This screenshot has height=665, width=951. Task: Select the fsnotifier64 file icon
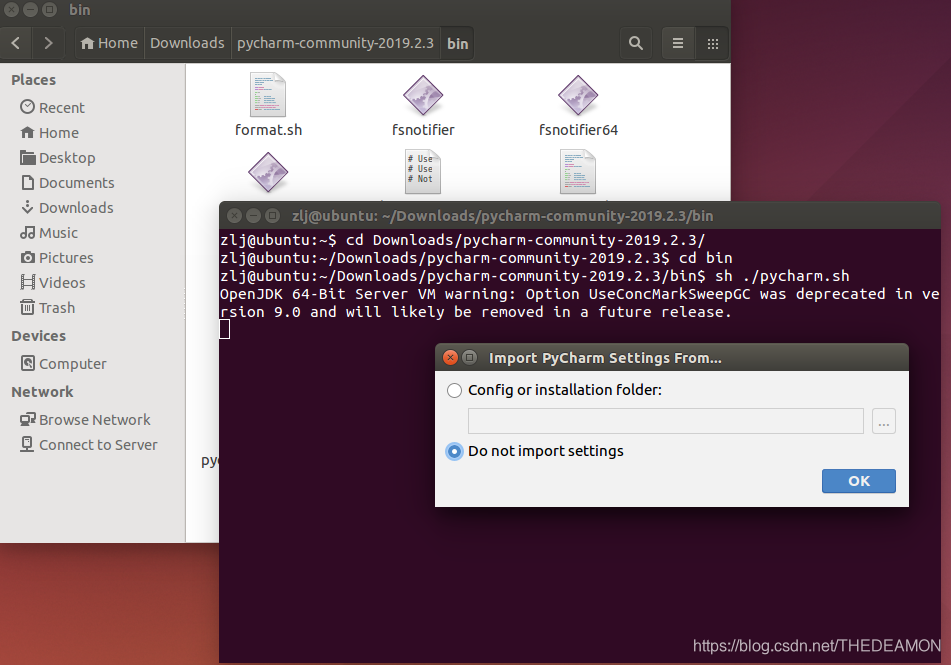pyautogui.click(x=578, y=95)
